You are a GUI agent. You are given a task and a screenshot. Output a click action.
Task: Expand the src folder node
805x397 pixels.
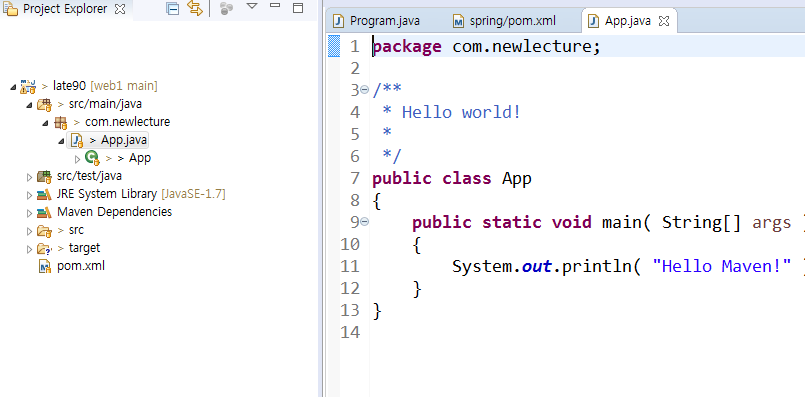click(29, 231)
